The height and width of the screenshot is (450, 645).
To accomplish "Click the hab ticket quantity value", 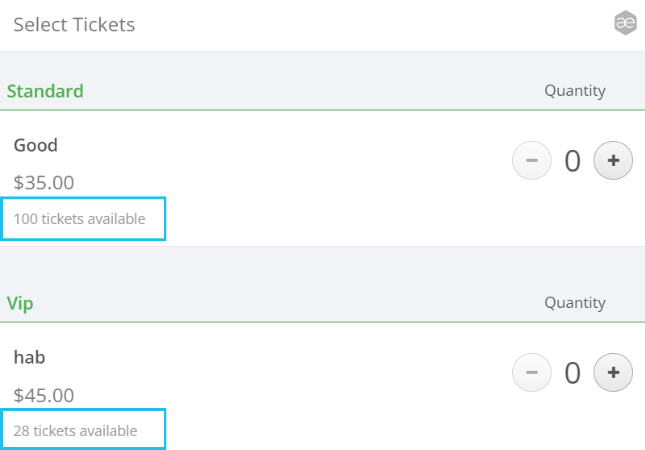I will pyautogui.click(x=572, y=373).
